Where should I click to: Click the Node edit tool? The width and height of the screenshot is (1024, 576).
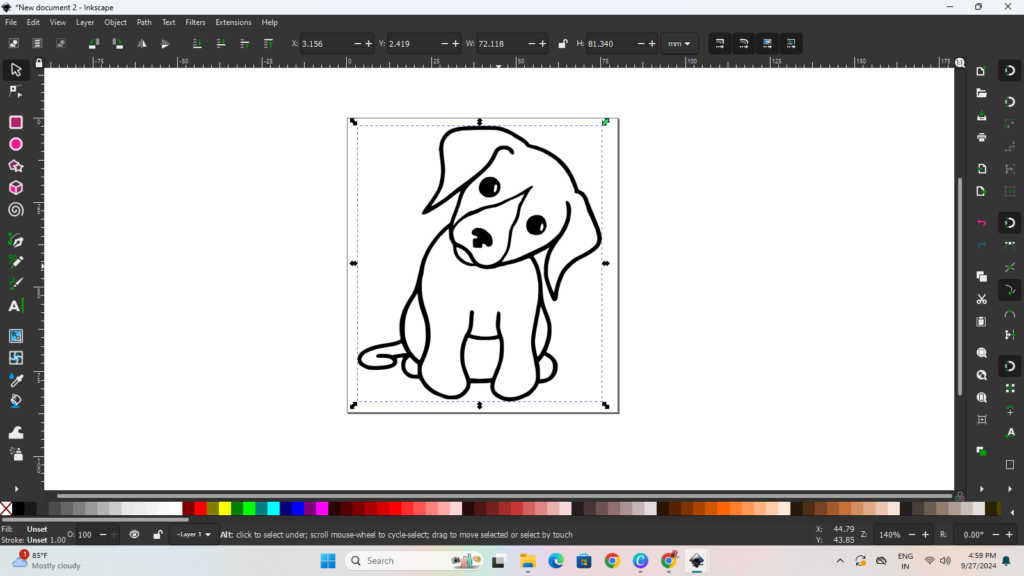pos(16,92)
